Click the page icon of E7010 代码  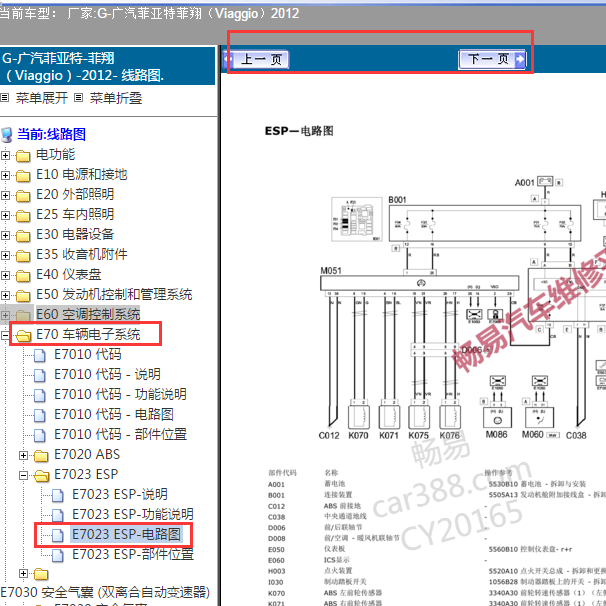(40, 355)
